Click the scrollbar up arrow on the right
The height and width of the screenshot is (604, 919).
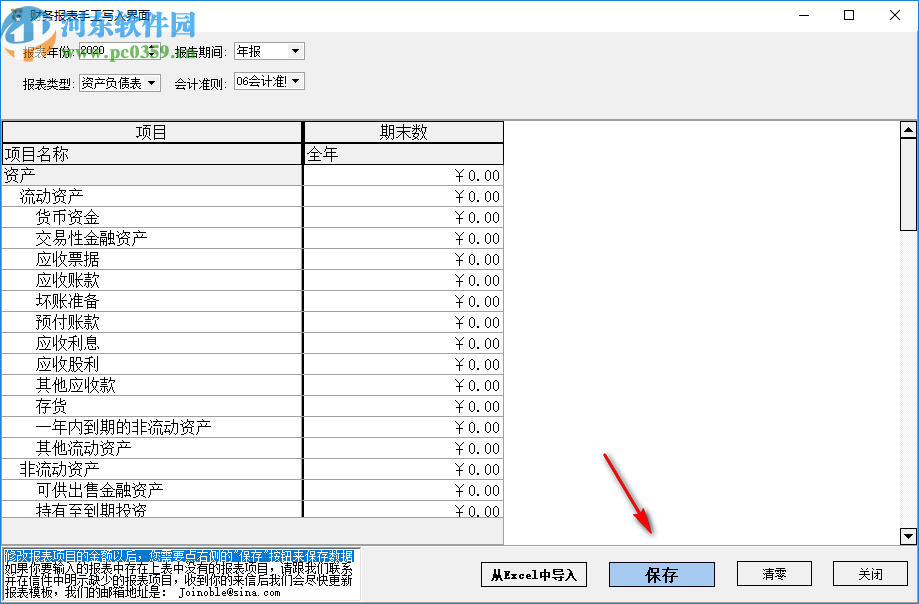coord(908,129)
